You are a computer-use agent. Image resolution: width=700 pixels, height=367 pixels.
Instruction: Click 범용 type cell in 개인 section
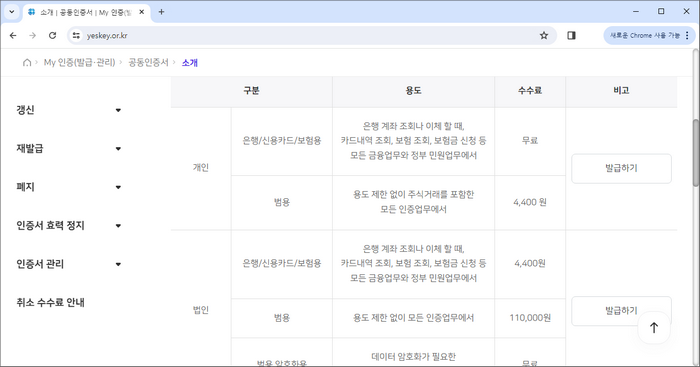pos(282,202)
